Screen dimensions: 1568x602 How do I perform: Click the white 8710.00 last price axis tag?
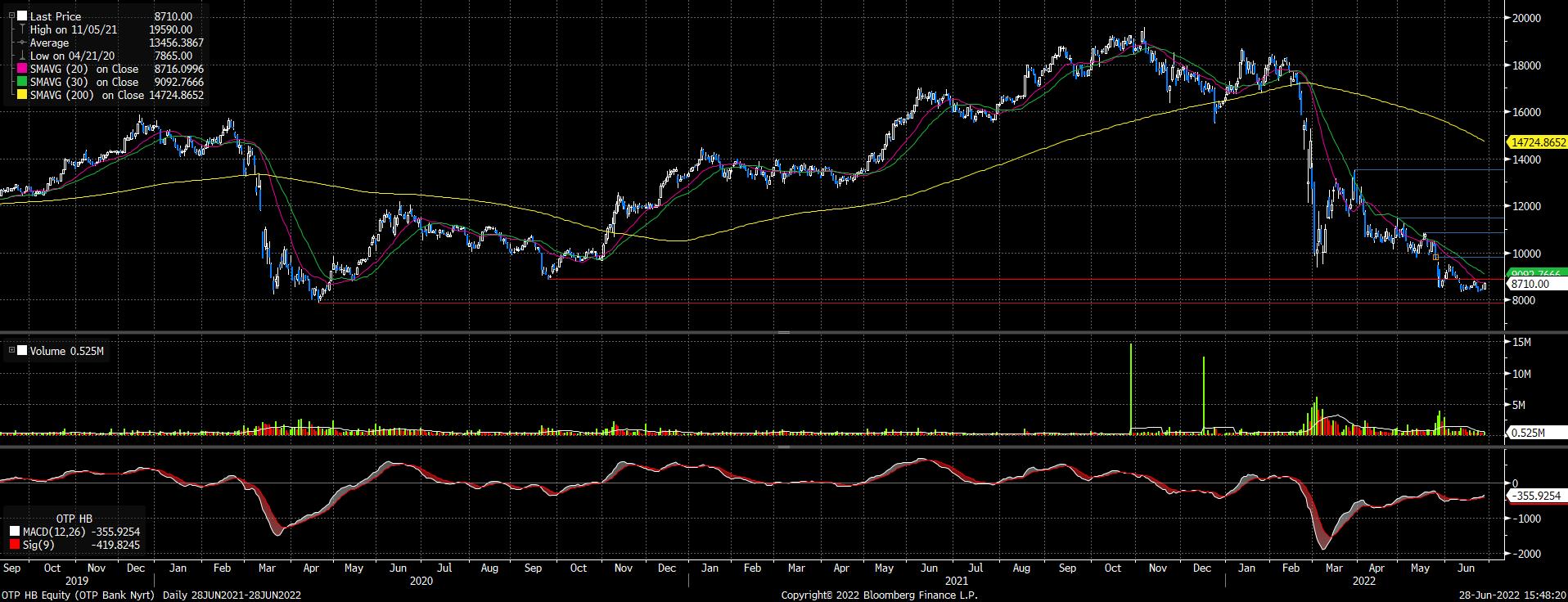(x=1536, y=284)
